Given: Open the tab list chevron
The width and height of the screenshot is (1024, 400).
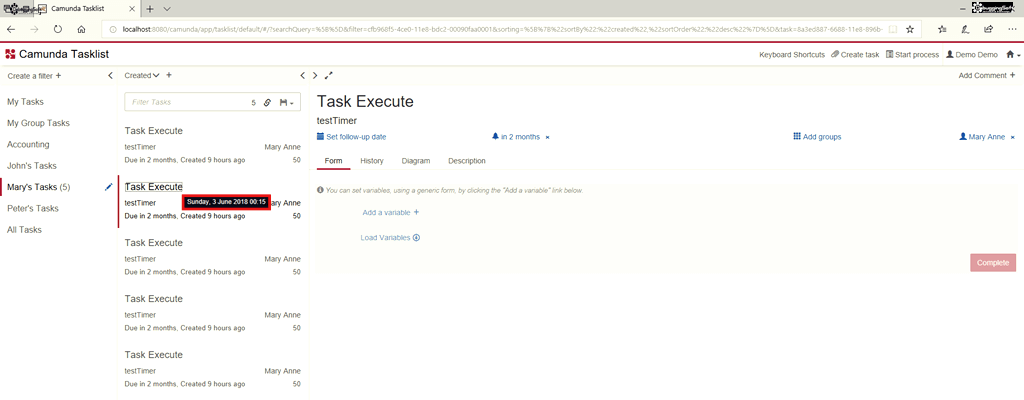Looking at the screenshot, I should (x=167, y=9).
